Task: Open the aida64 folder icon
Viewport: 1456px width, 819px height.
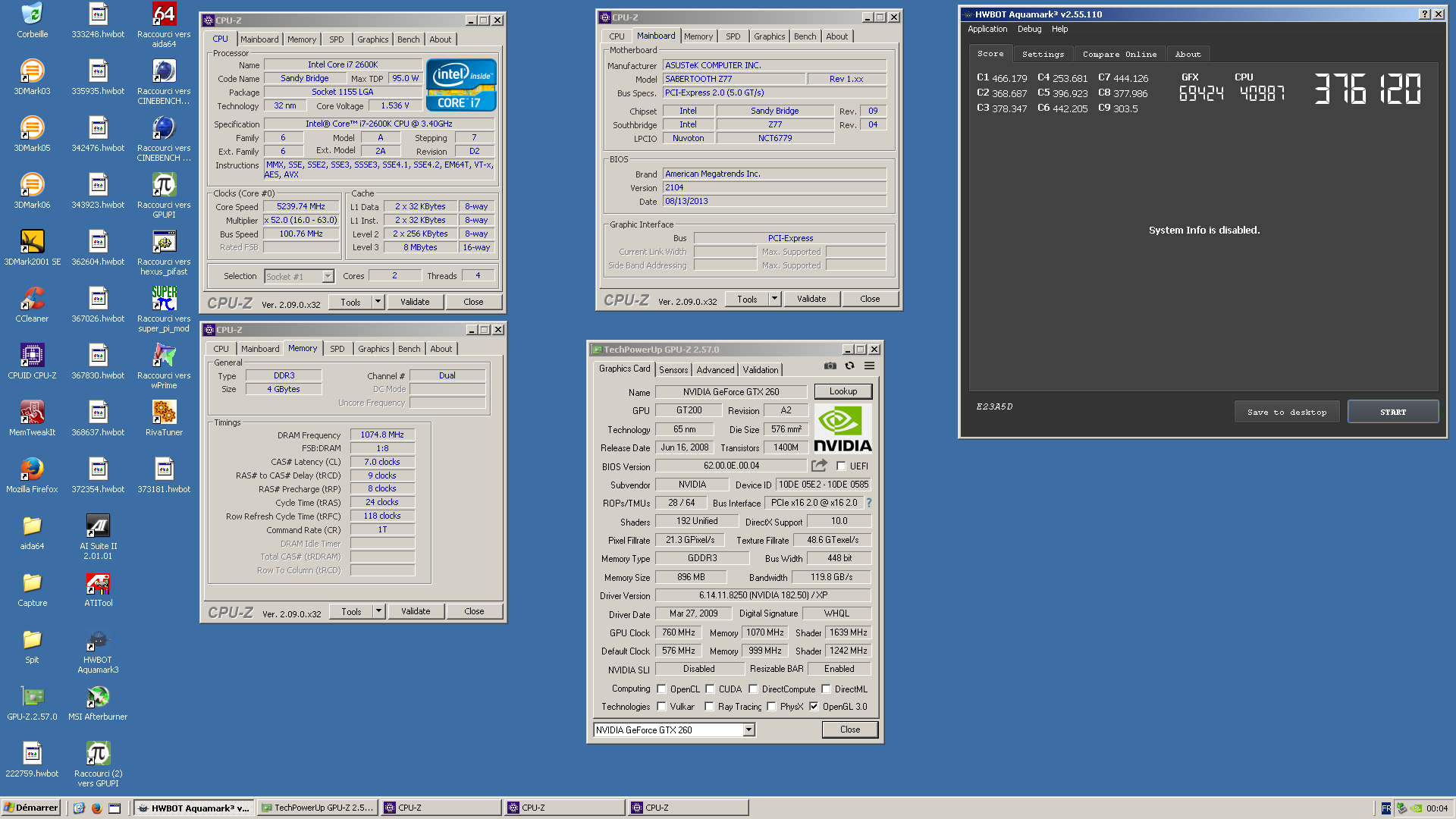Action: [32, 532]
